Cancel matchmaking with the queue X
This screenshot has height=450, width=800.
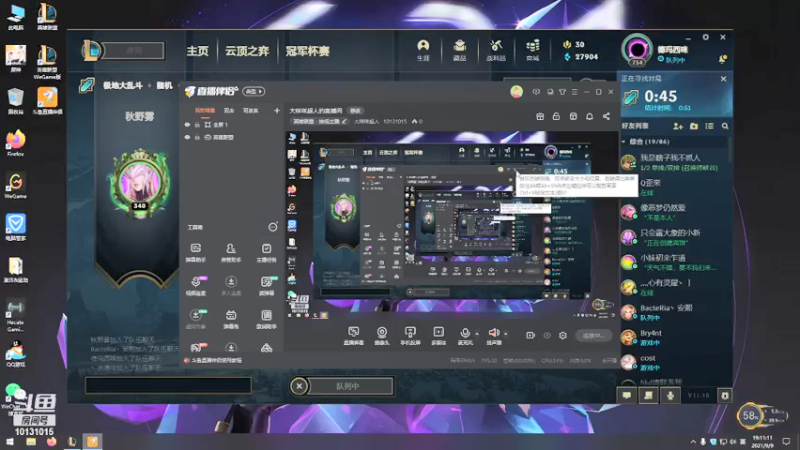click(x=723, y=79)
